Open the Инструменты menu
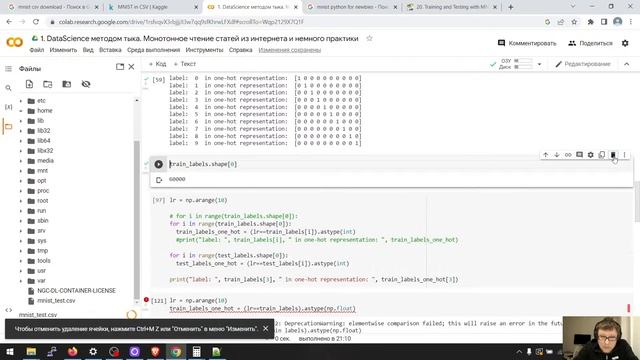The height and width of the screenshot is (360, 640). 204,50
